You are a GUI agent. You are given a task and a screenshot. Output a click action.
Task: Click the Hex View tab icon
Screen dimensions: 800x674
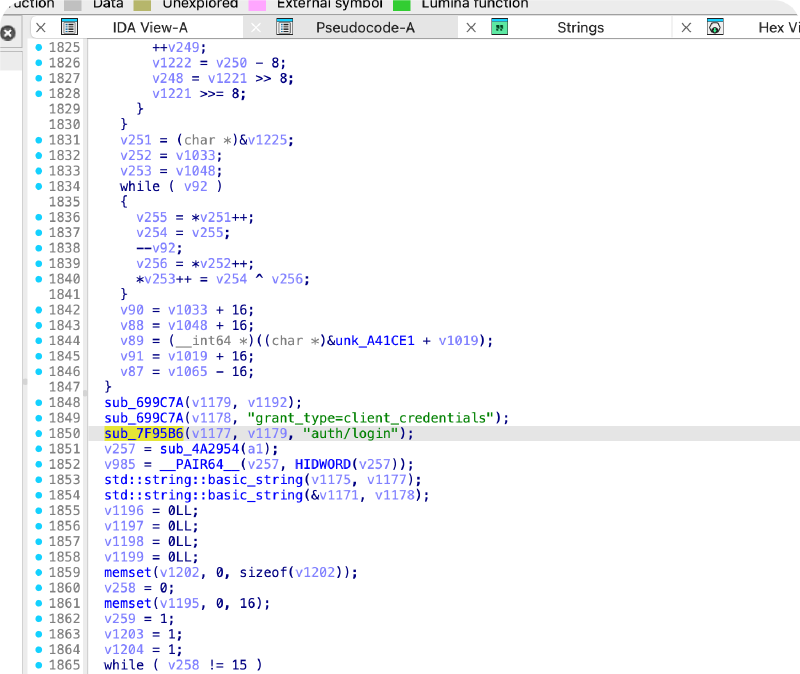[x=715, y=27]
